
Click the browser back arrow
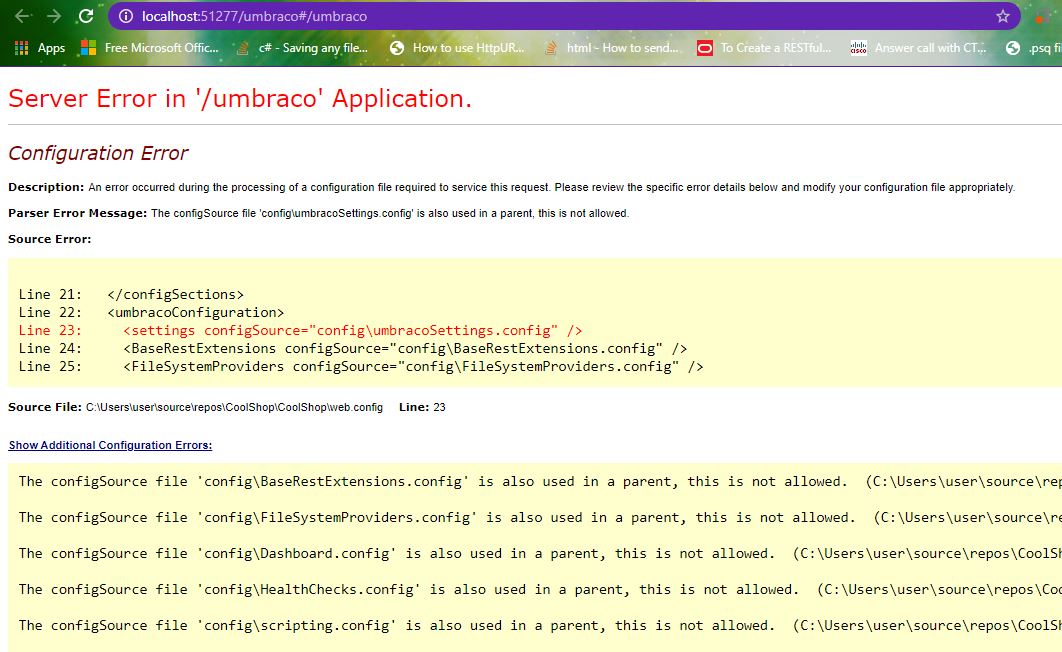tap(22, 16)
